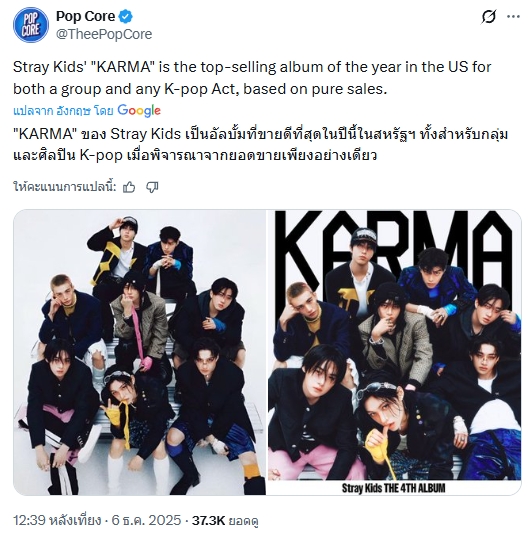This screenshot has height=535, width=532.
Task: Click the 'แปลจาก อังกฤษ โดย' translation link
Action: pos(63,111)
